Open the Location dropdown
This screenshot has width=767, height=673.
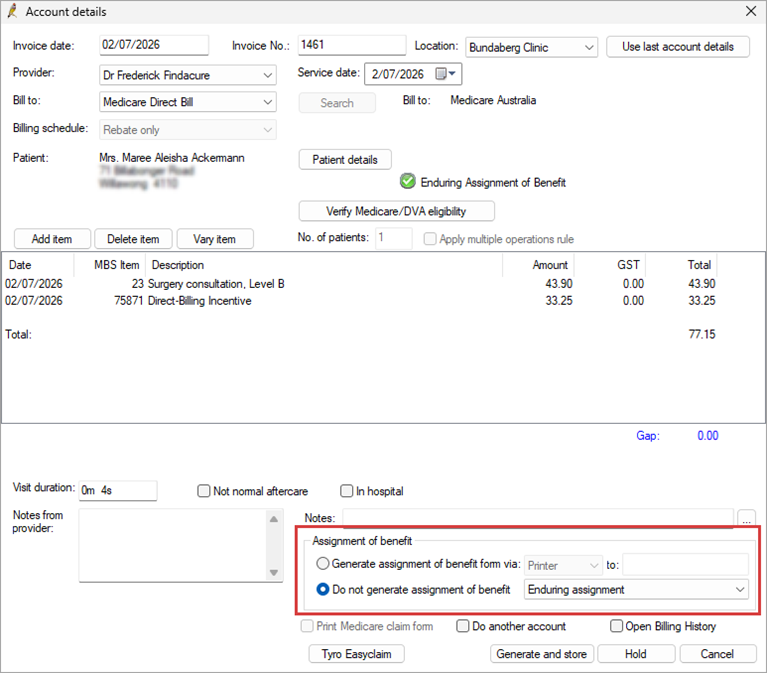tap(531, 47)
